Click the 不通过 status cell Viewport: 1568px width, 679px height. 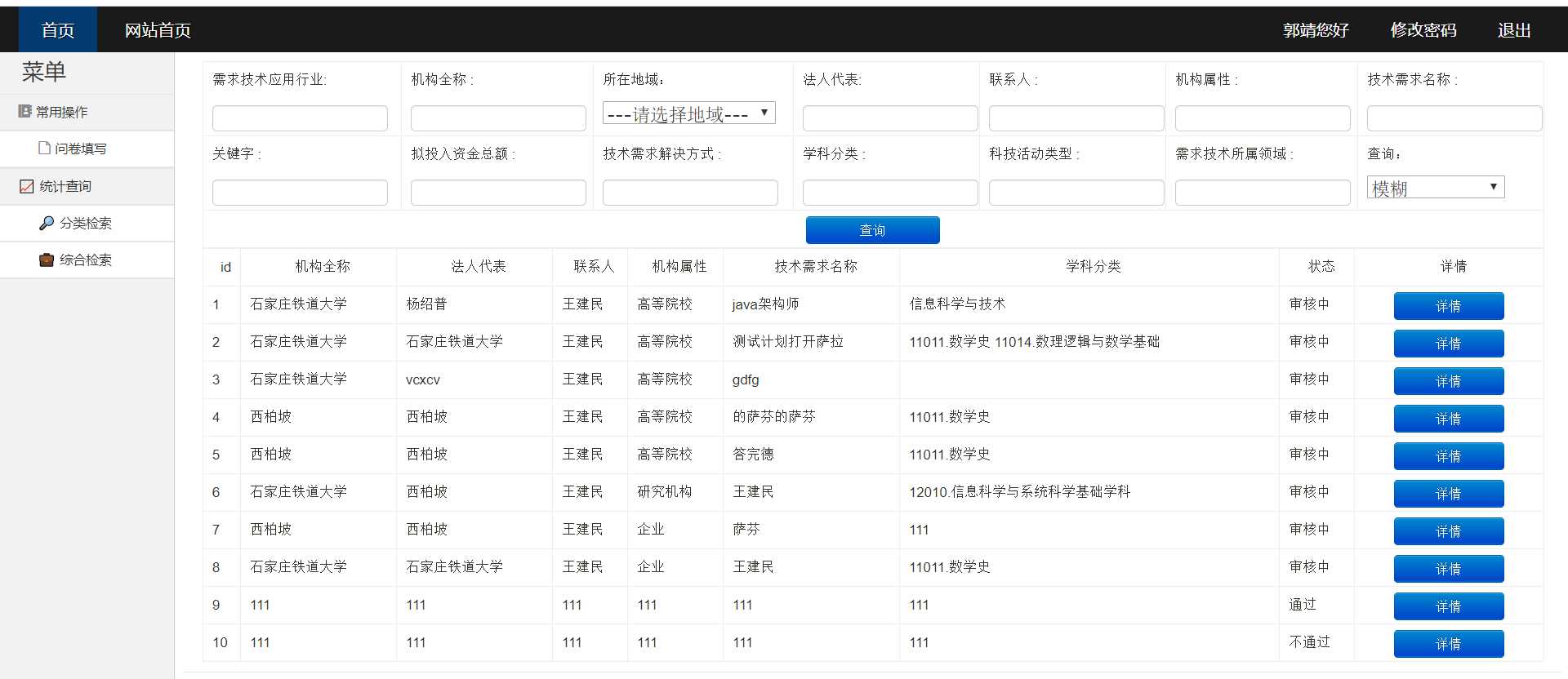pos(1309,641)
